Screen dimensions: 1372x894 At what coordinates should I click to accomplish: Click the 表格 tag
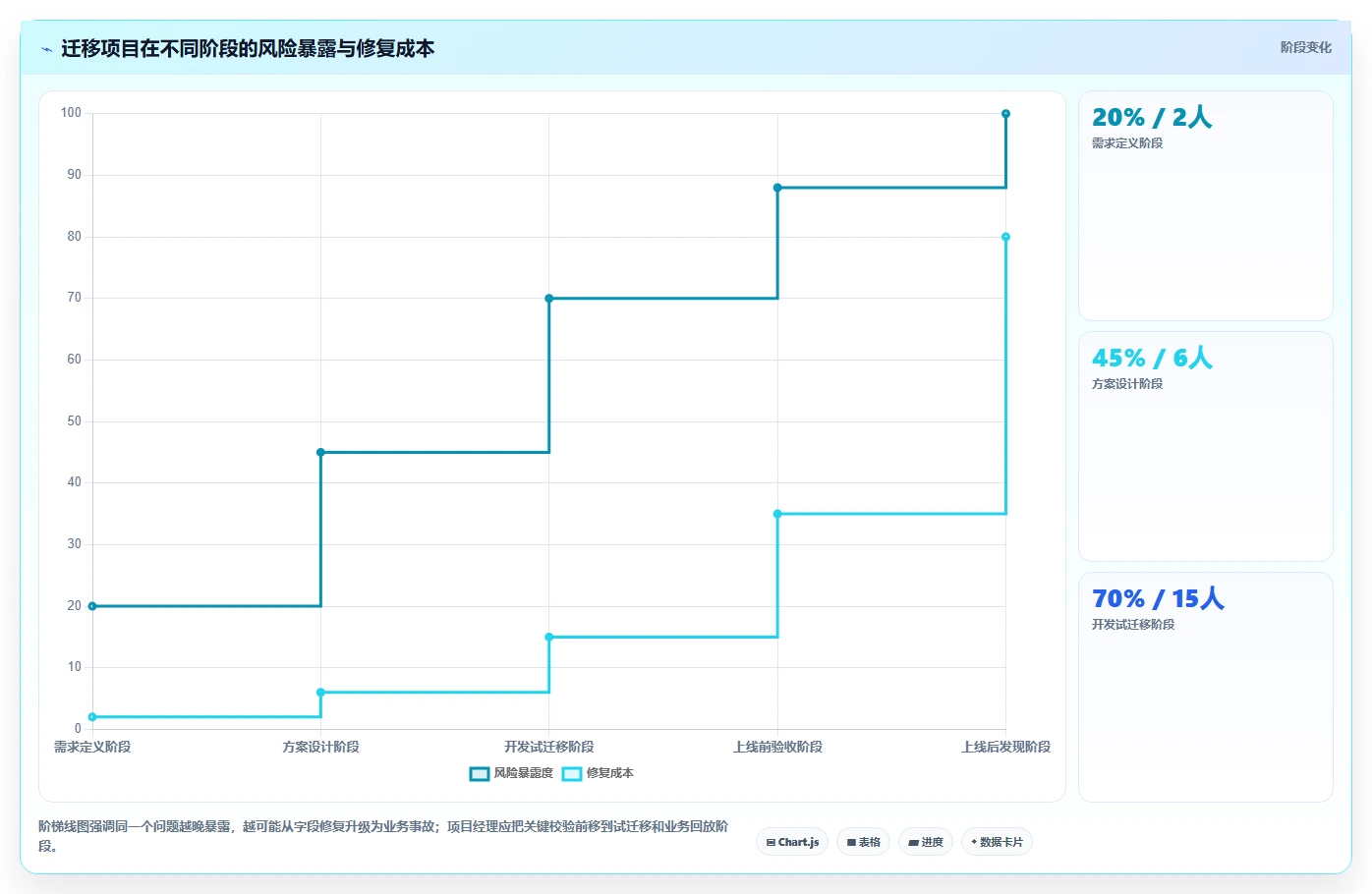click(x=863, y=842)
